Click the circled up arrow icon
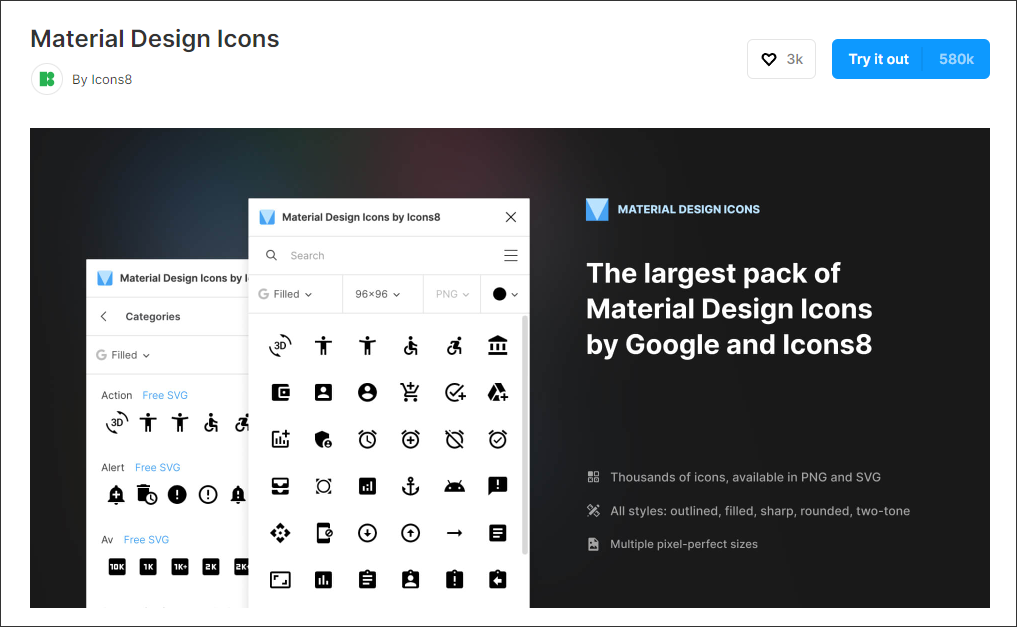1017x627 pixels. click(x=411, y=533)
